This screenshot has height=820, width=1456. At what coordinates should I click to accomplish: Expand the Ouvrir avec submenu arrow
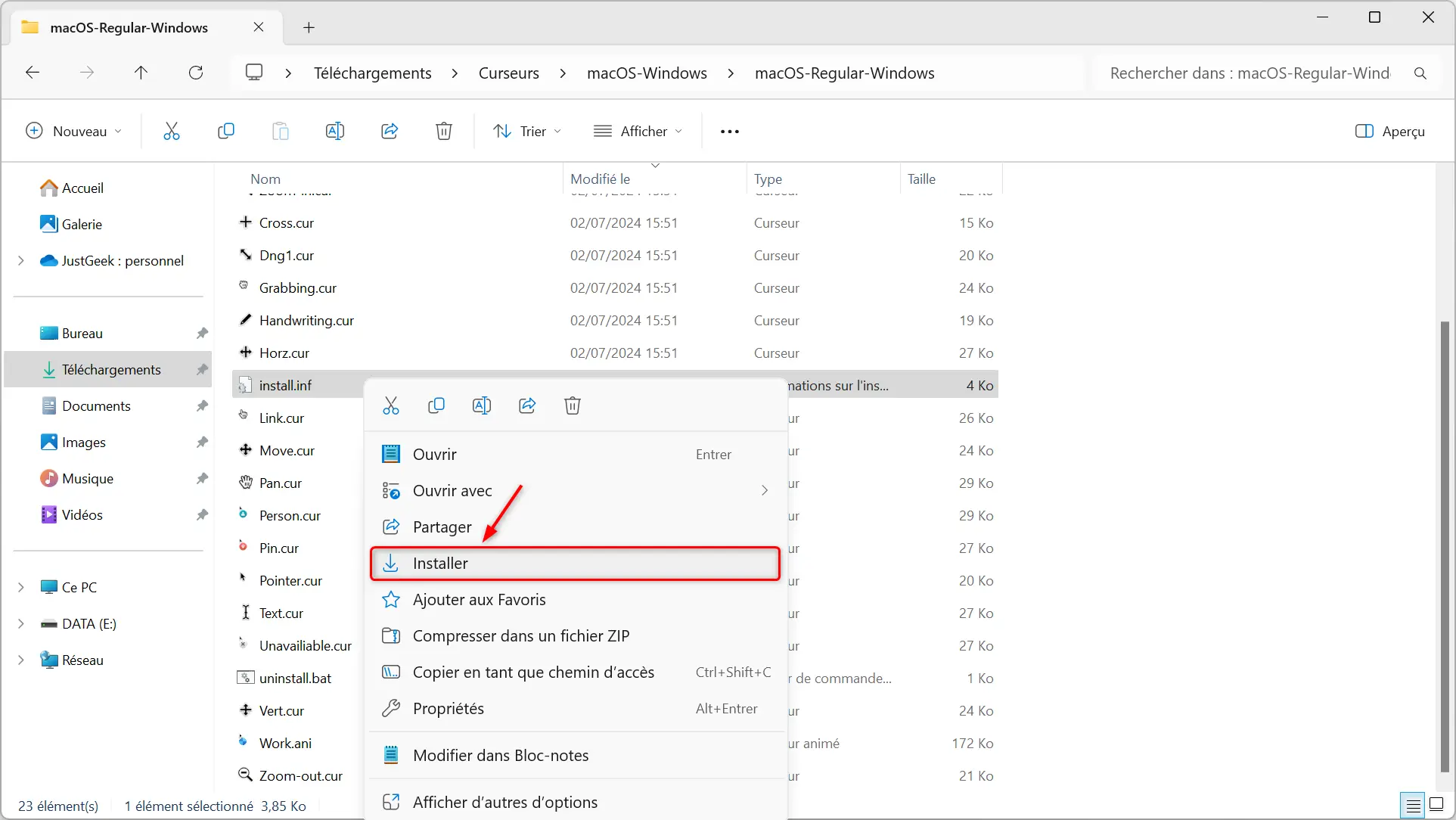click(765, 491)
